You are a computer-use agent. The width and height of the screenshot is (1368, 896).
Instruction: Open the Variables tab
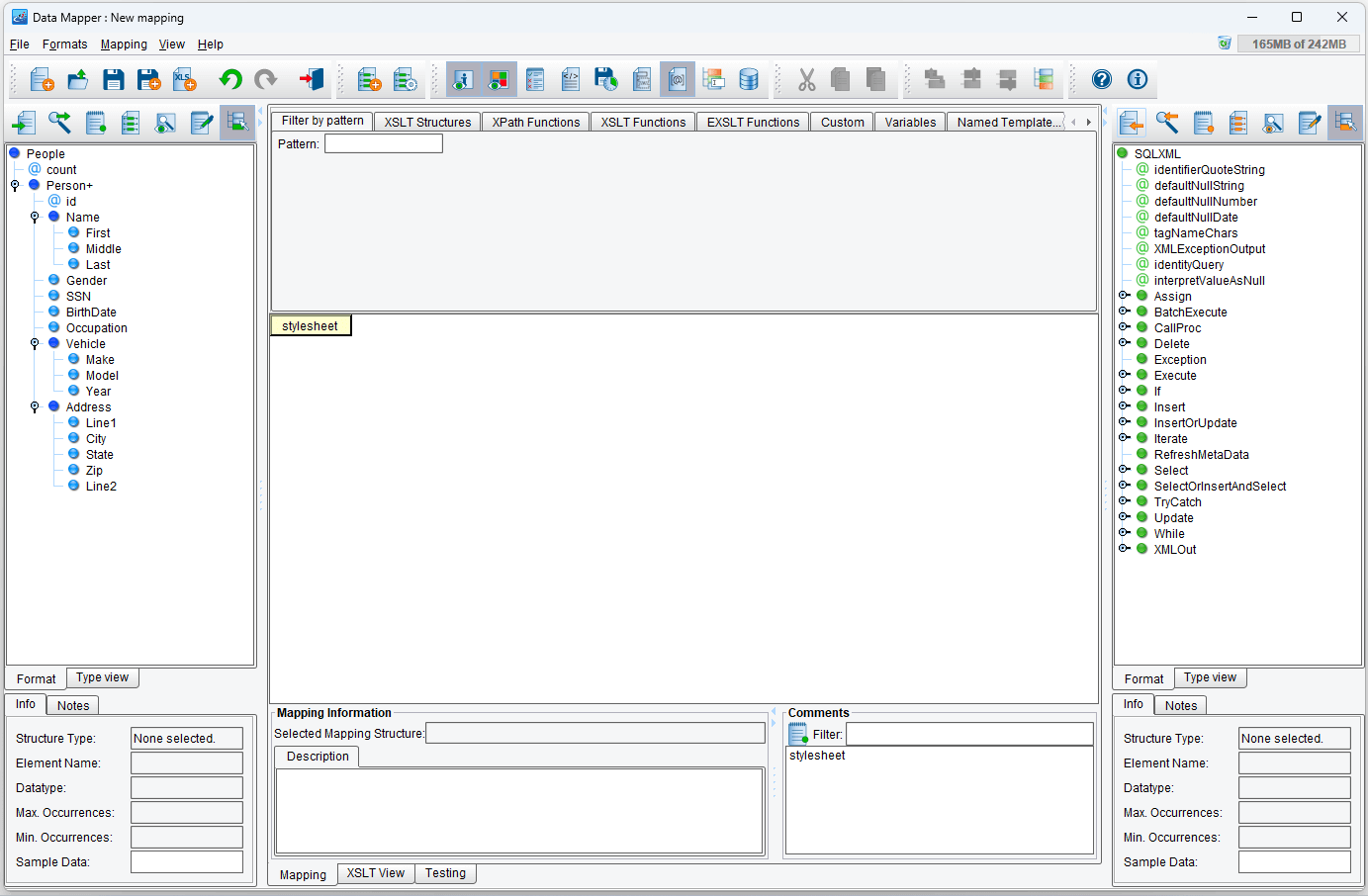click(x=910, y=122)
